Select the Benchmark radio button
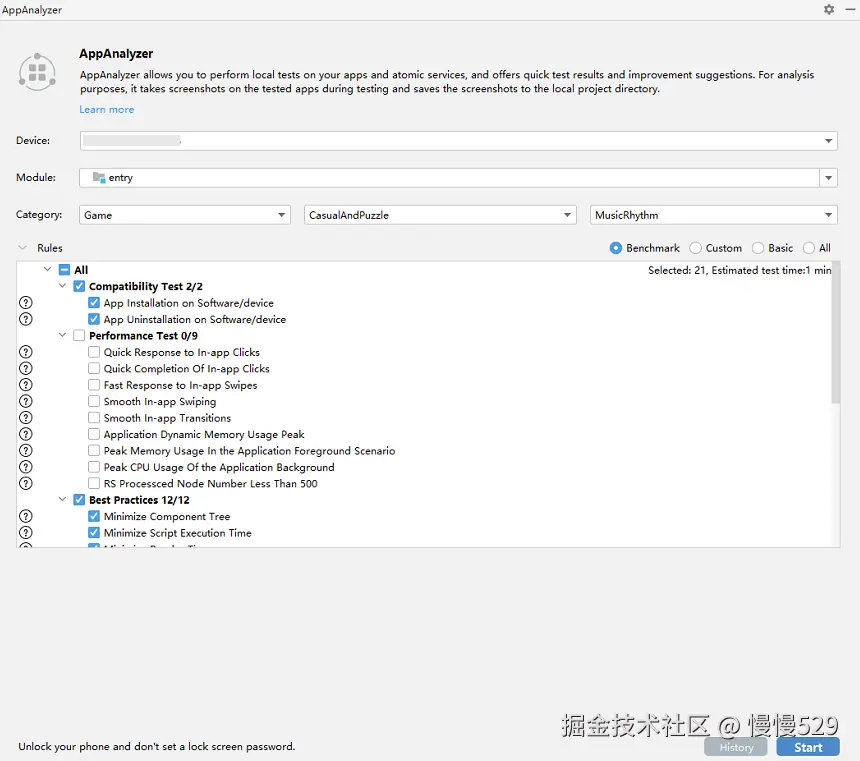 tap(615, 248)
